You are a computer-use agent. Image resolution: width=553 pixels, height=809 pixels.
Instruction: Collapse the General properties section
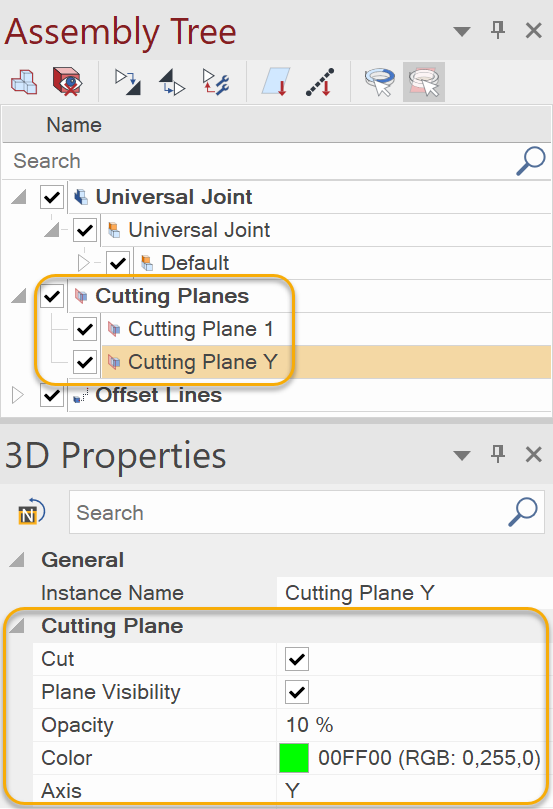17,559
